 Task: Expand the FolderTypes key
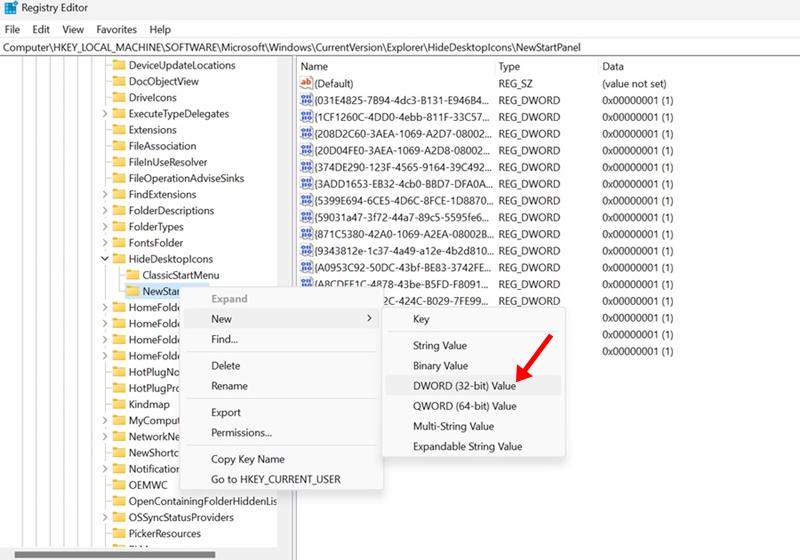[x=105, y=226]
